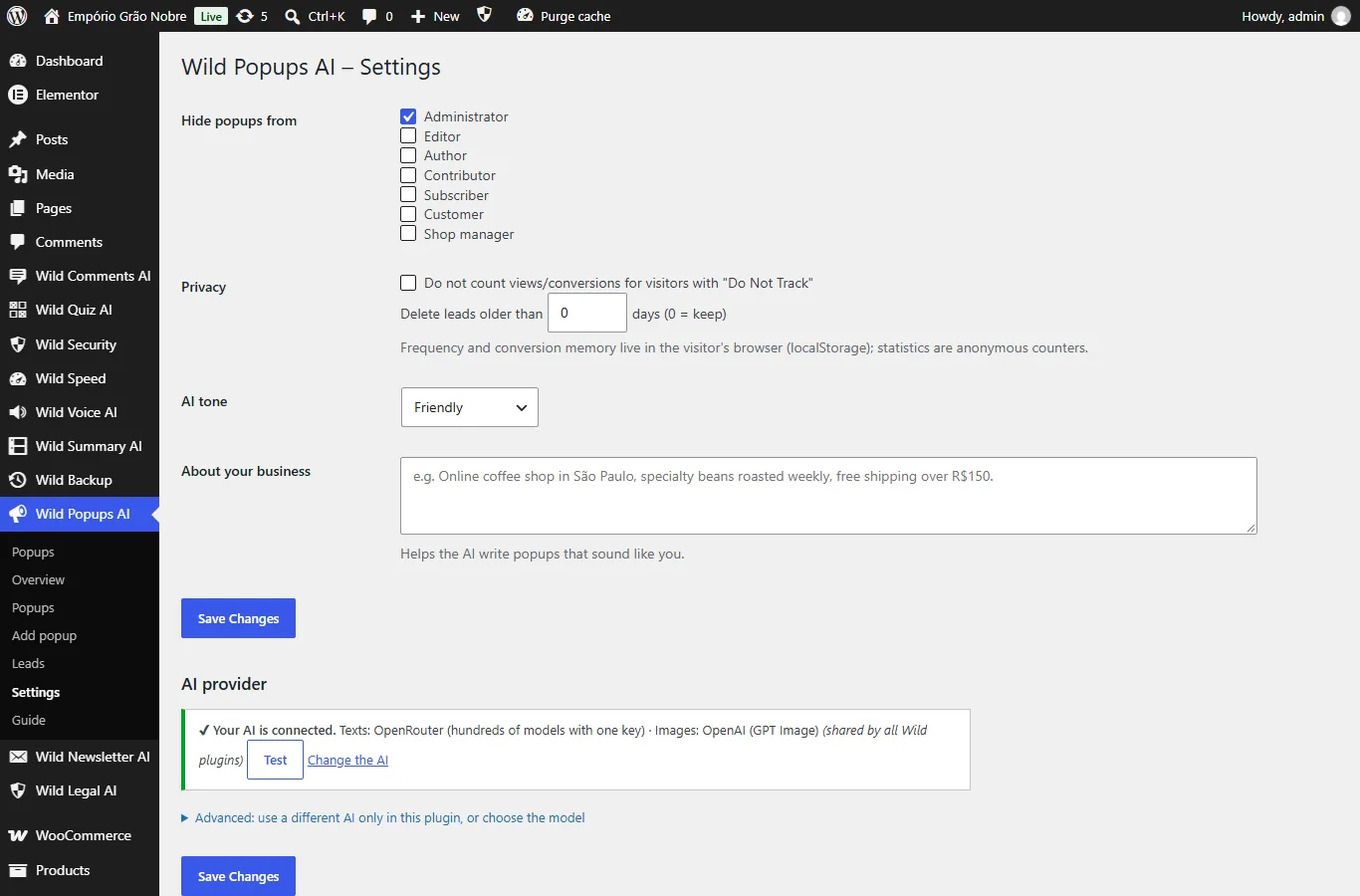Image resolution: width=1360 pixels, height=896 pixels.
Task: Open the comments bubble icon in the top bar
Action: click(369, 16)
